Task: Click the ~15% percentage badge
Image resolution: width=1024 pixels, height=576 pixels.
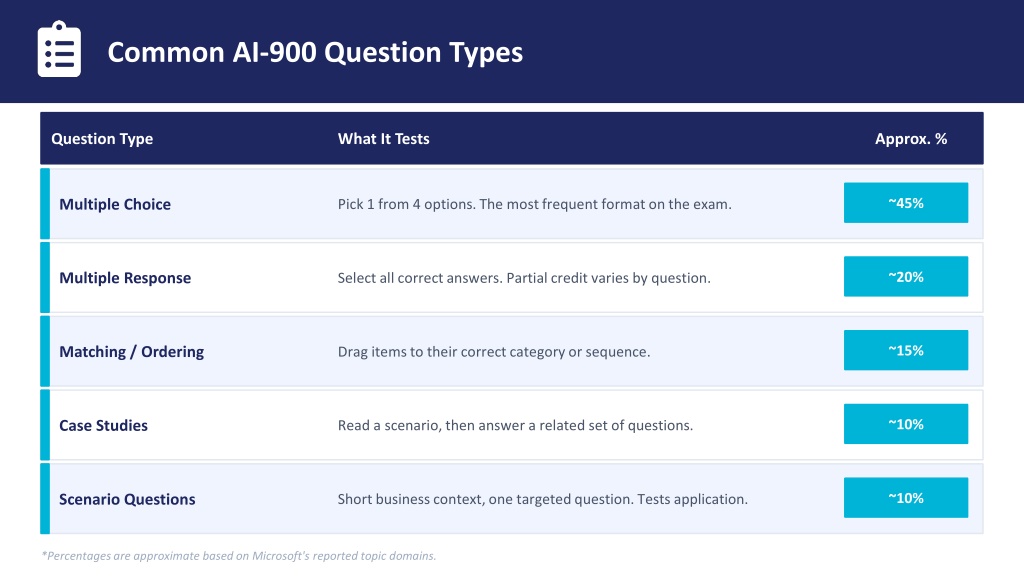Action: click(x=906, y=351)
